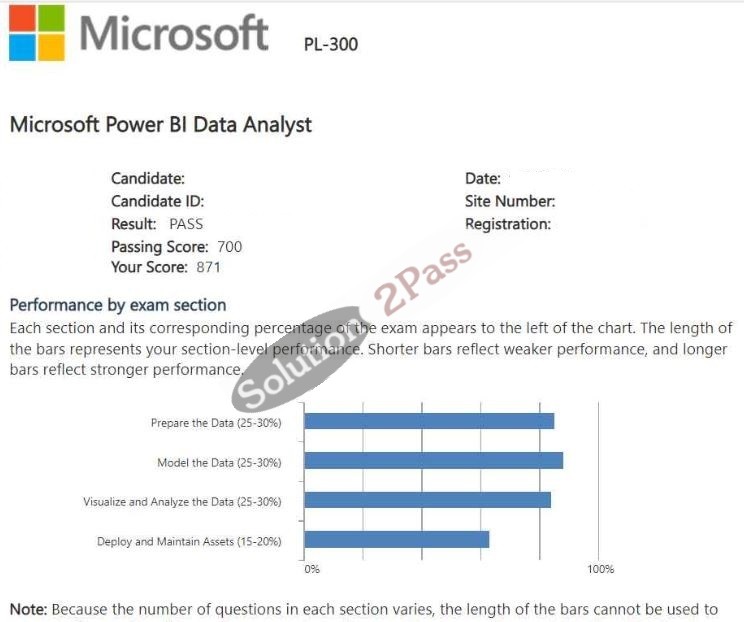Click the Microsoft wordmark text

click(174, 33)
